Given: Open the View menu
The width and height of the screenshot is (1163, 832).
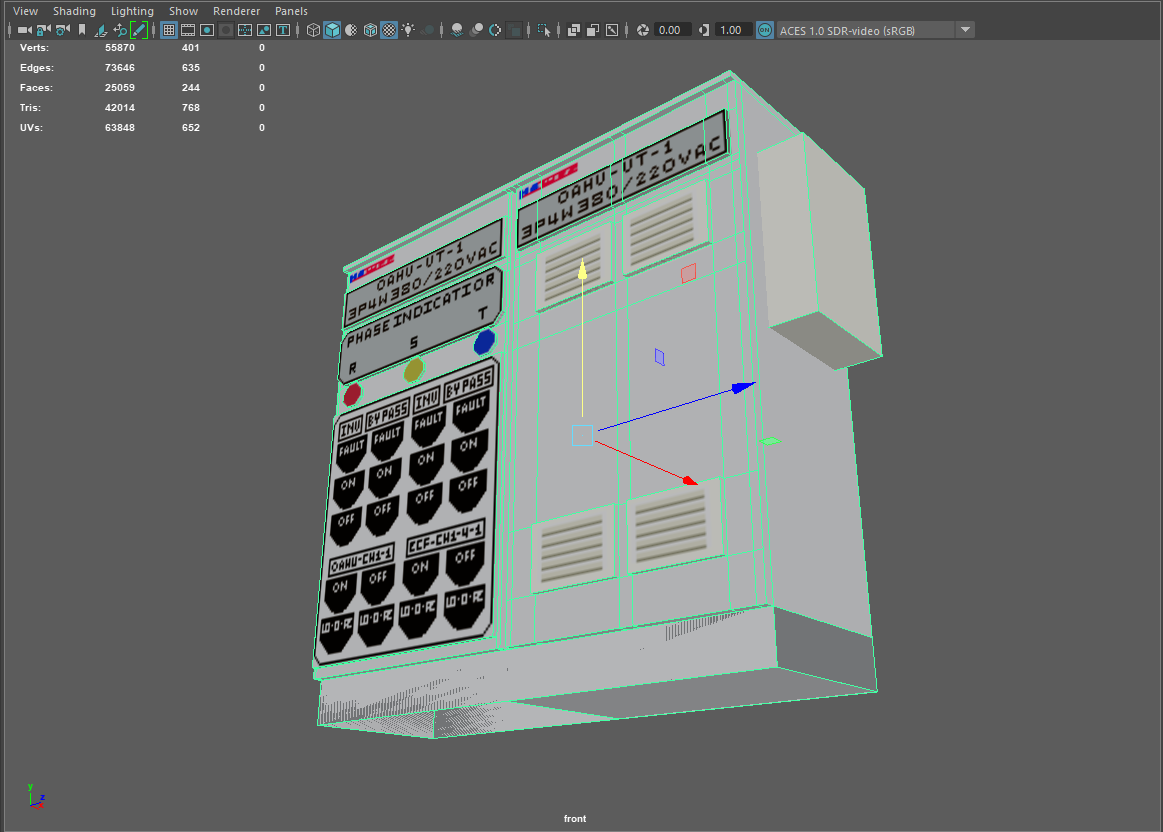Looking at the screenshot, I should [x=25, y=11].
